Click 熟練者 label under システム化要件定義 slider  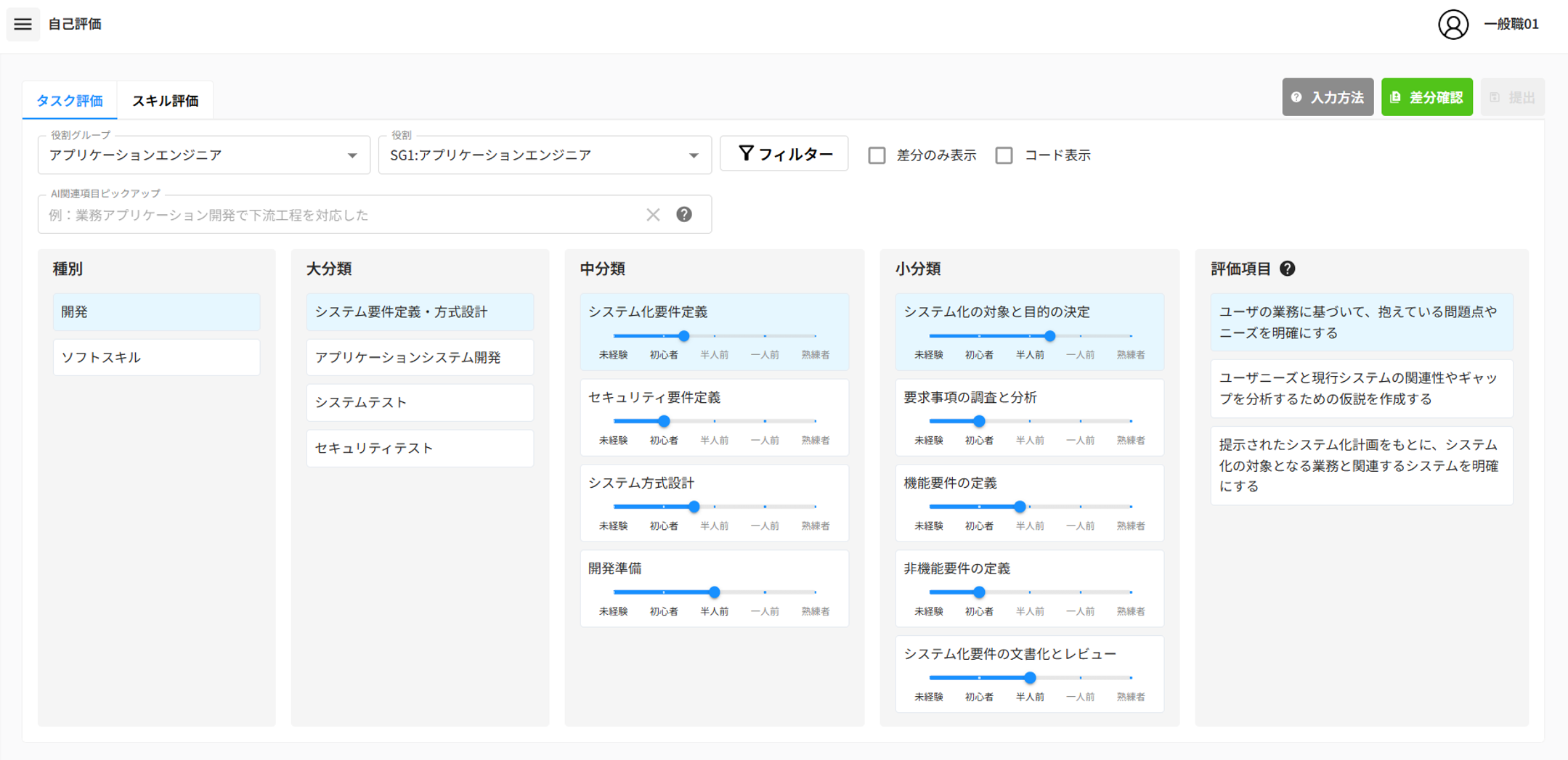[815, 355]
